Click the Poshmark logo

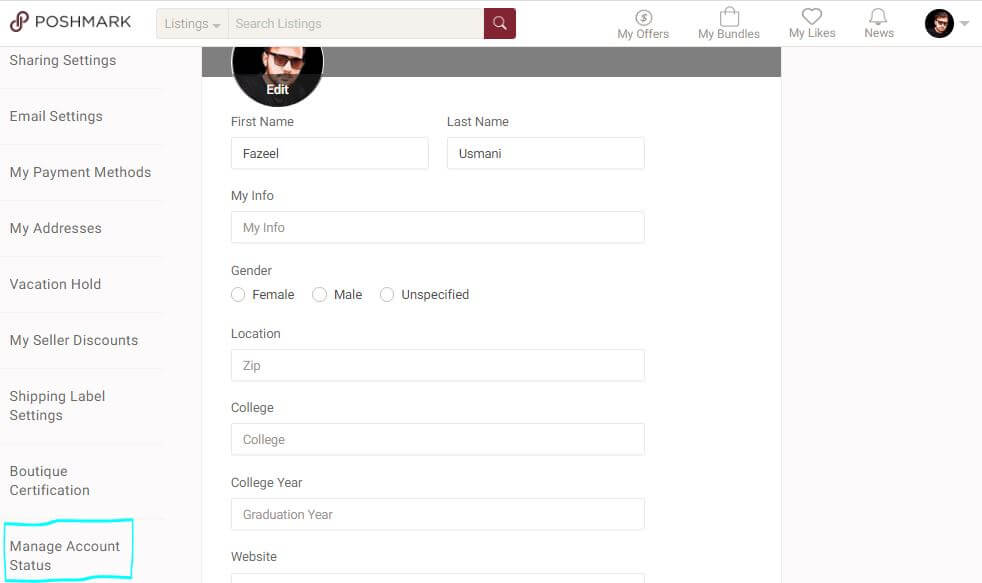(70, 22)
